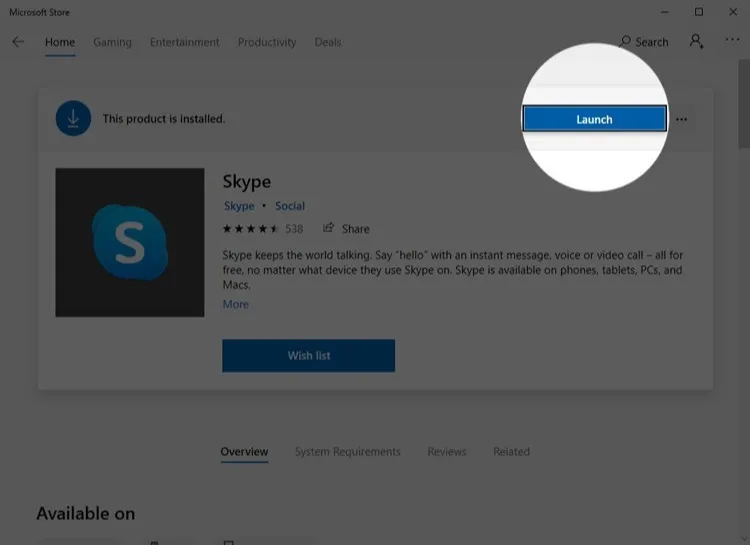Launch the installed Skype app
Image resolution: width=750 pixels, height=545 pixels.
point(595,119)
